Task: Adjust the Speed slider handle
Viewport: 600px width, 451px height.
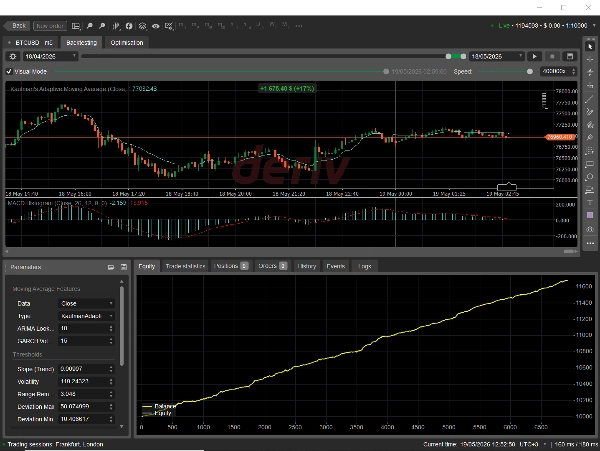Action: point(530,72)
